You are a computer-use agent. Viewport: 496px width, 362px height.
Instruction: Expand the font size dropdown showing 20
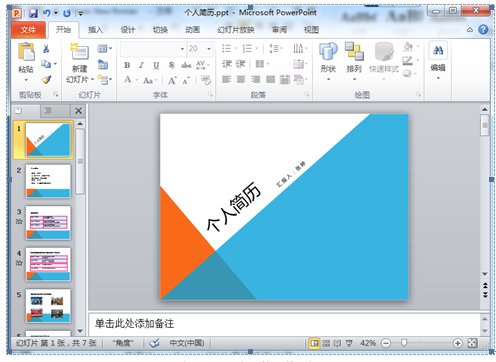(x=209, y=49)
